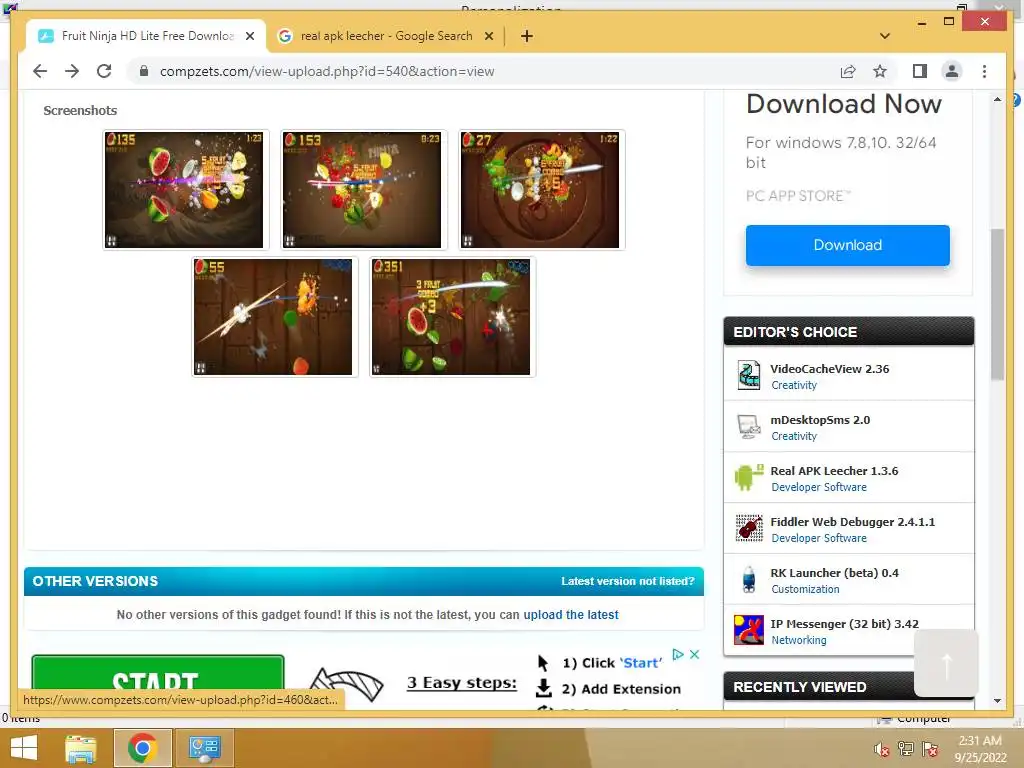
Task: Open the Fruit Ninja screenshot showing score 135
Action: tap(185, 189)
